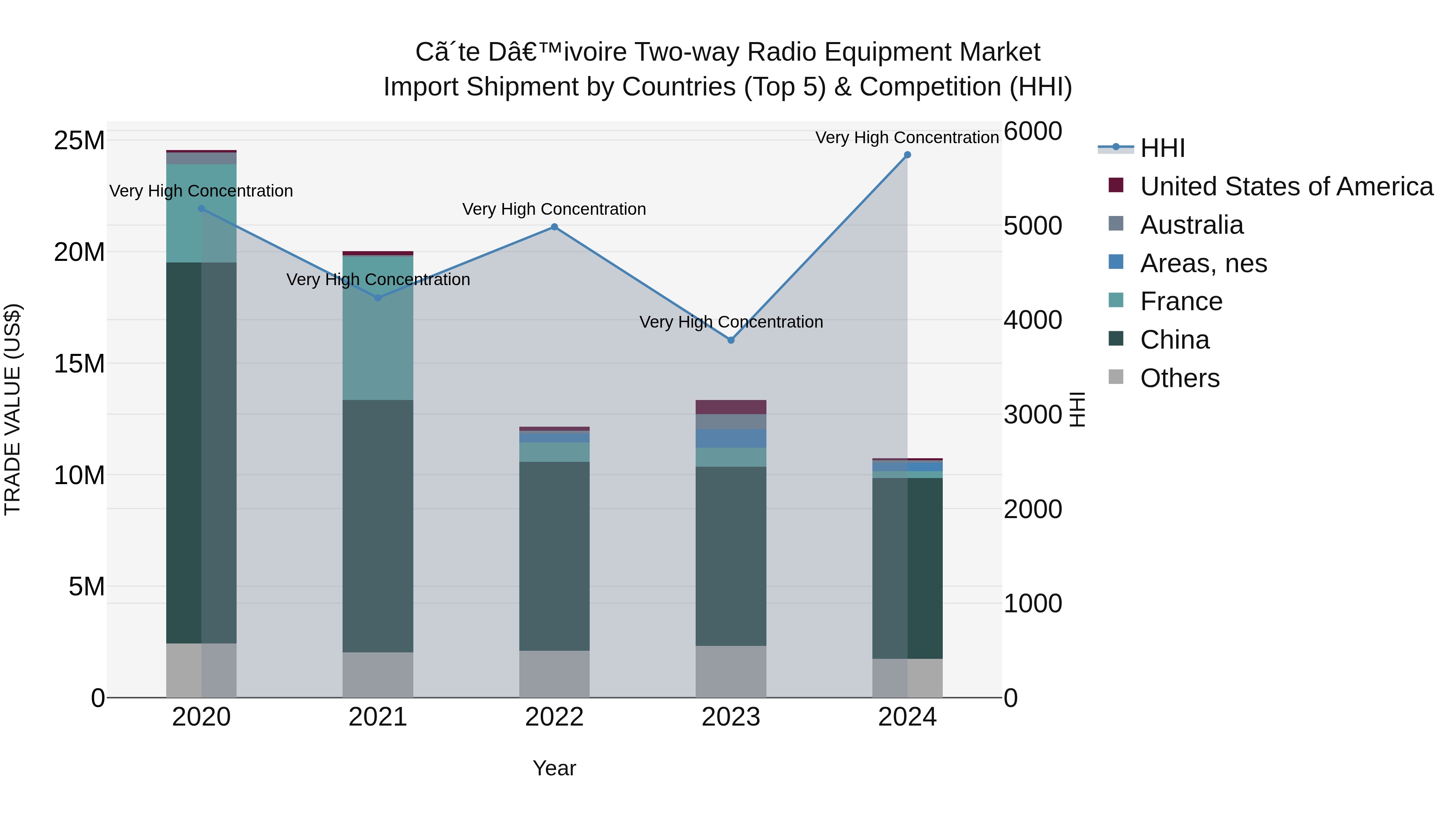Image resolution: width=1456 pixels, height=819 pixels.
Task: Click the Areas, nes segment of the 2023 bar
Action: pos(731,438)
